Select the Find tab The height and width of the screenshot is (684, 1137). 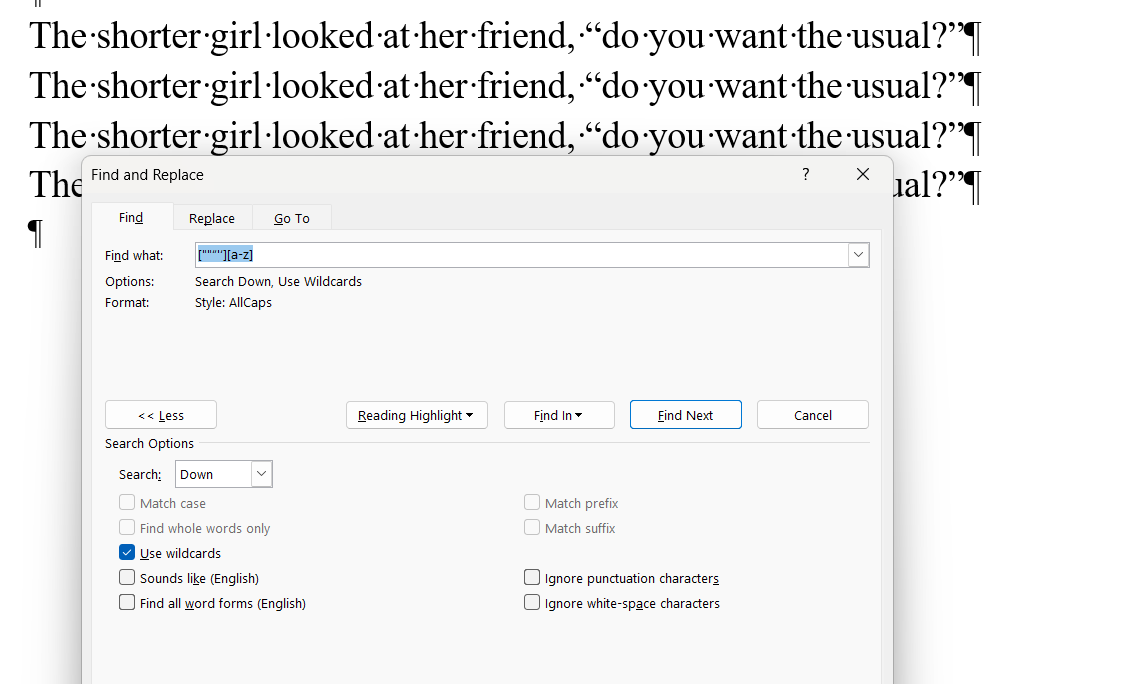[131, 218]
